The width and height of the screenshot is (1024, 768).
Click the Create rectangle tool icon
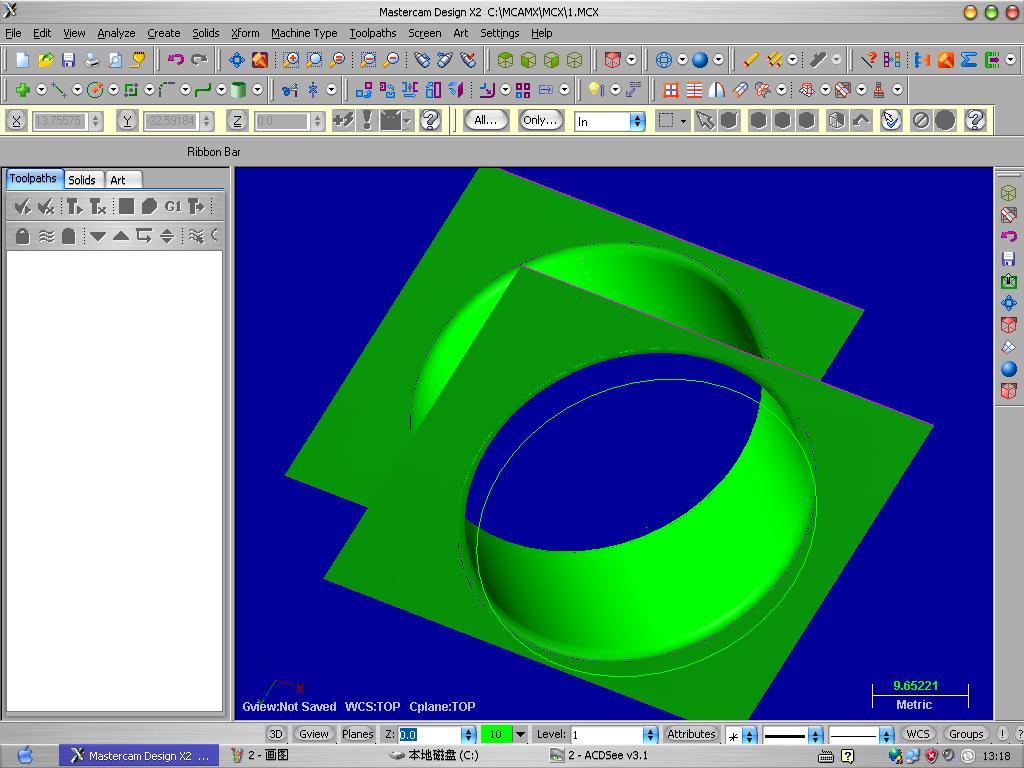coord(131,90)
